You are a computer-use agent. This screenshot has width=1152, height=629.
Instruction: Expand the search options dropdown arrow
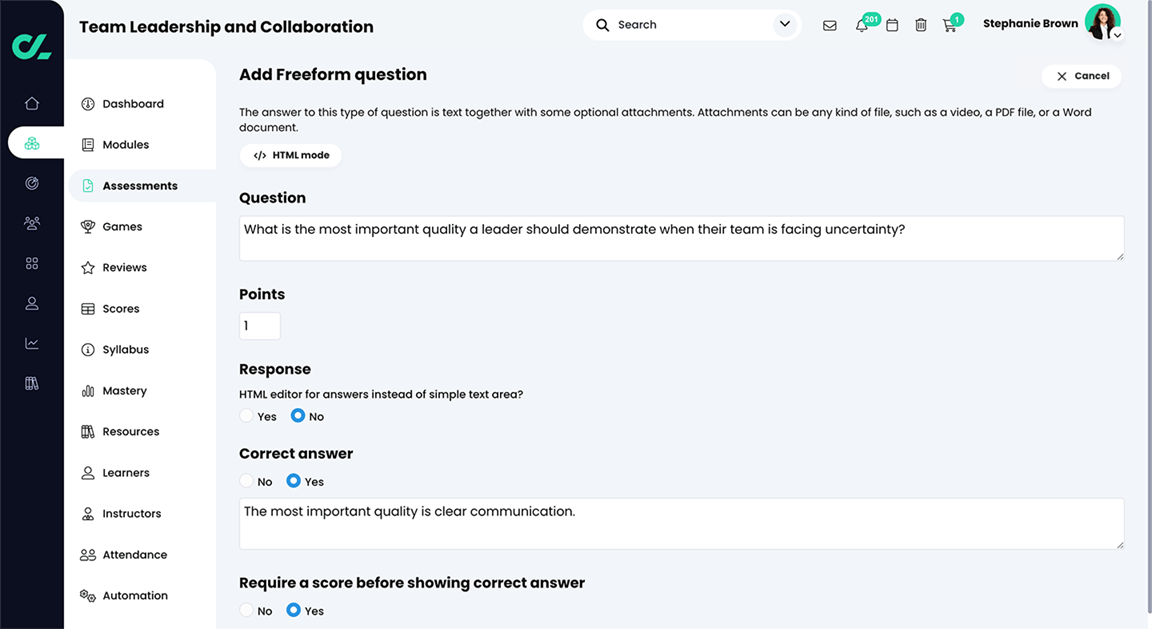point(785,25)
